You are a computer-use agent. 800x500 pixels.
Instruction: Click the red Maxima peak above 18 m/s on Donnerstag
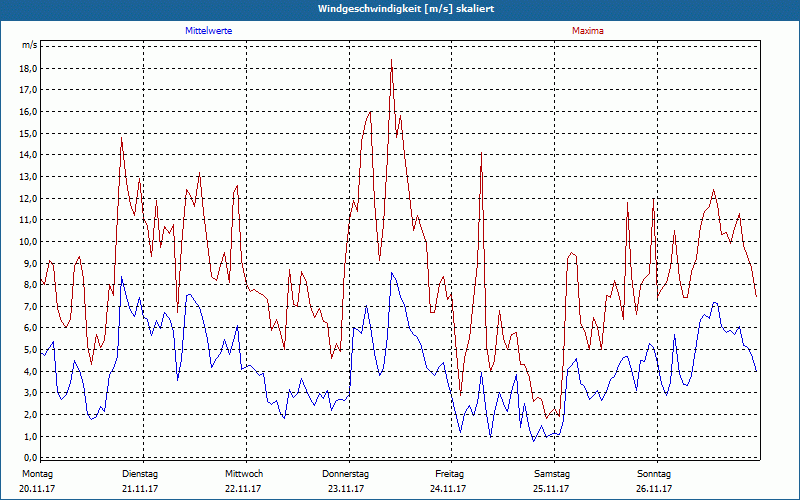tap(391, 60)
